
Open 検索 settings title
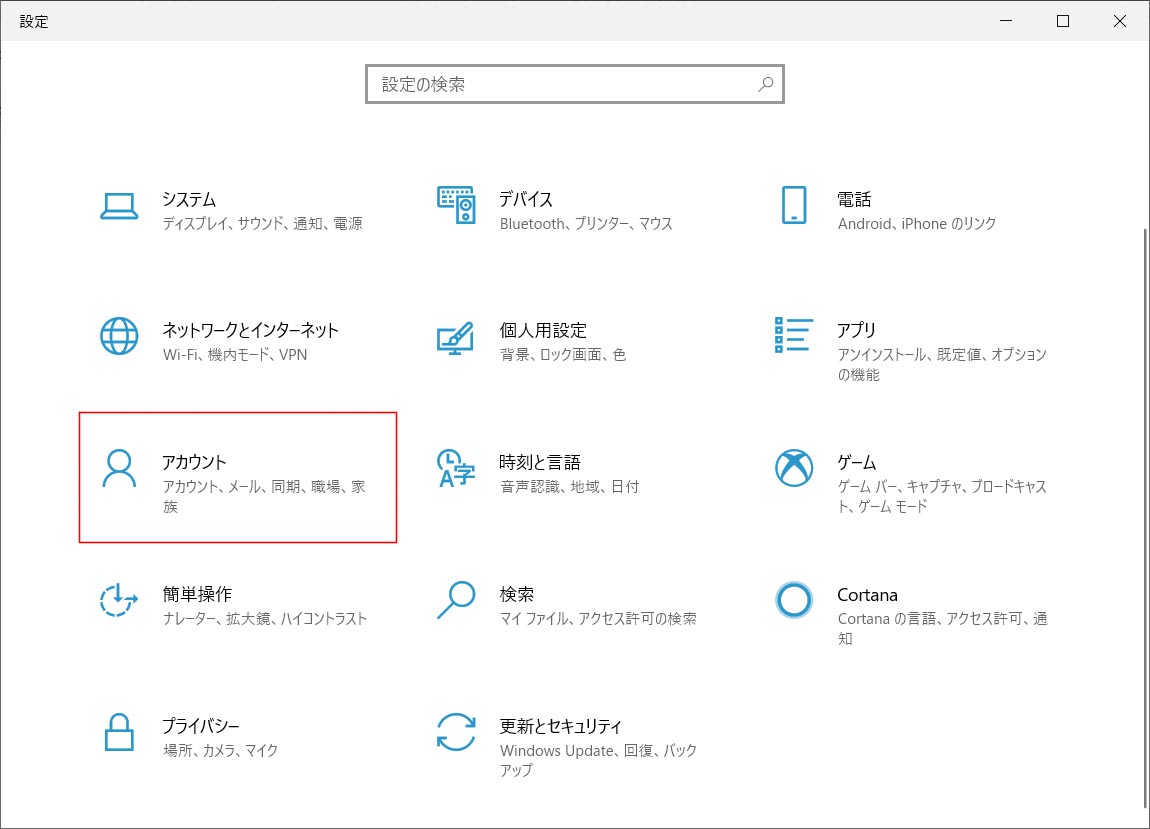point(517,594)
